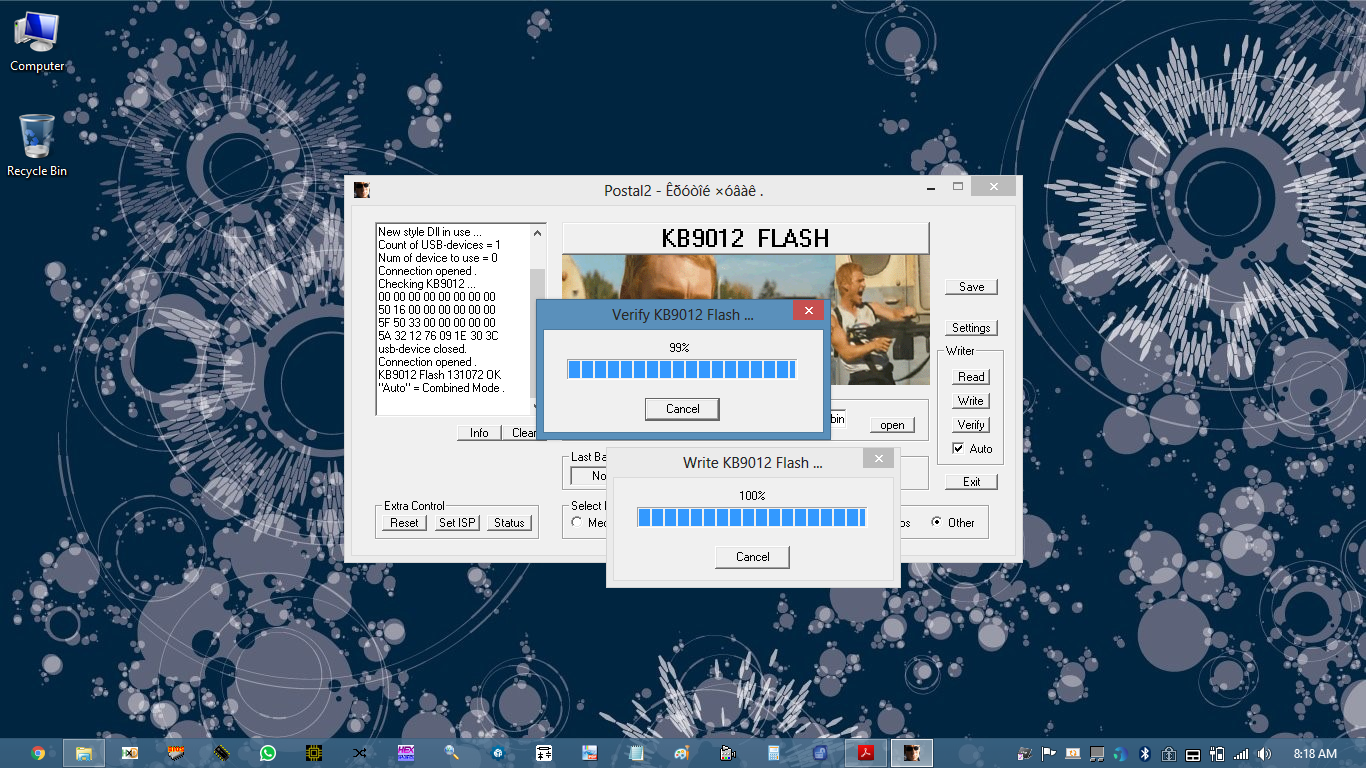Image resolution: width=1366 pixels, height=768 pixels.
Task: Open WhatsApp from the taskbar
Action: pyautogui.click(x=268, y=753)
